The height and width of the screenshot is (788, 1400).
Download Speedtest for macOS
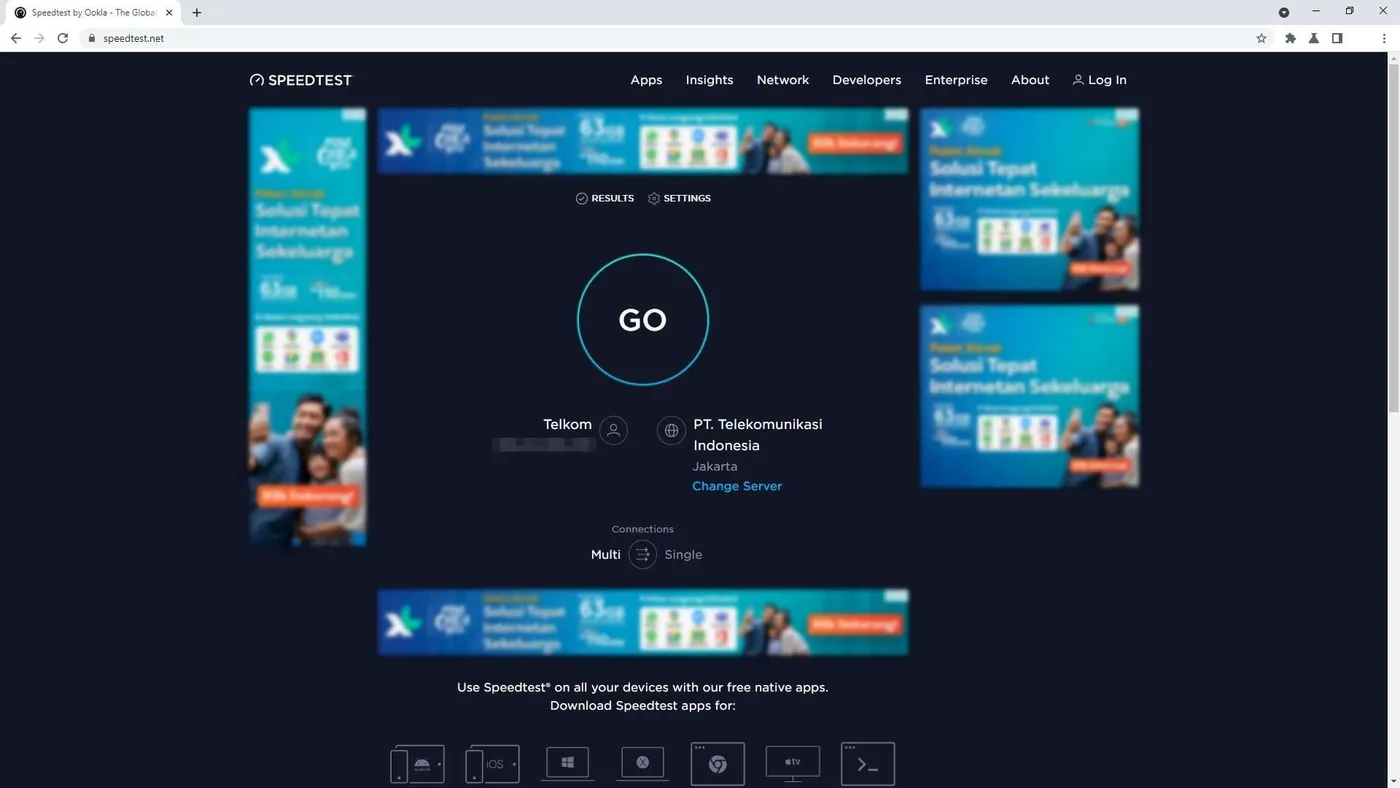click(643, 763)
